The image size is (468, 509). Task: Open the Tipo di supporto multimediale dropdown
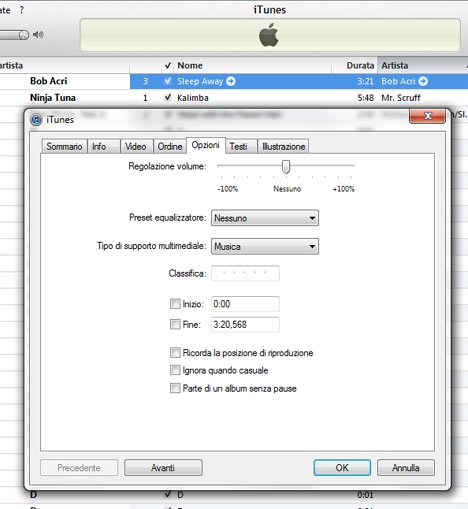point(265,246)
